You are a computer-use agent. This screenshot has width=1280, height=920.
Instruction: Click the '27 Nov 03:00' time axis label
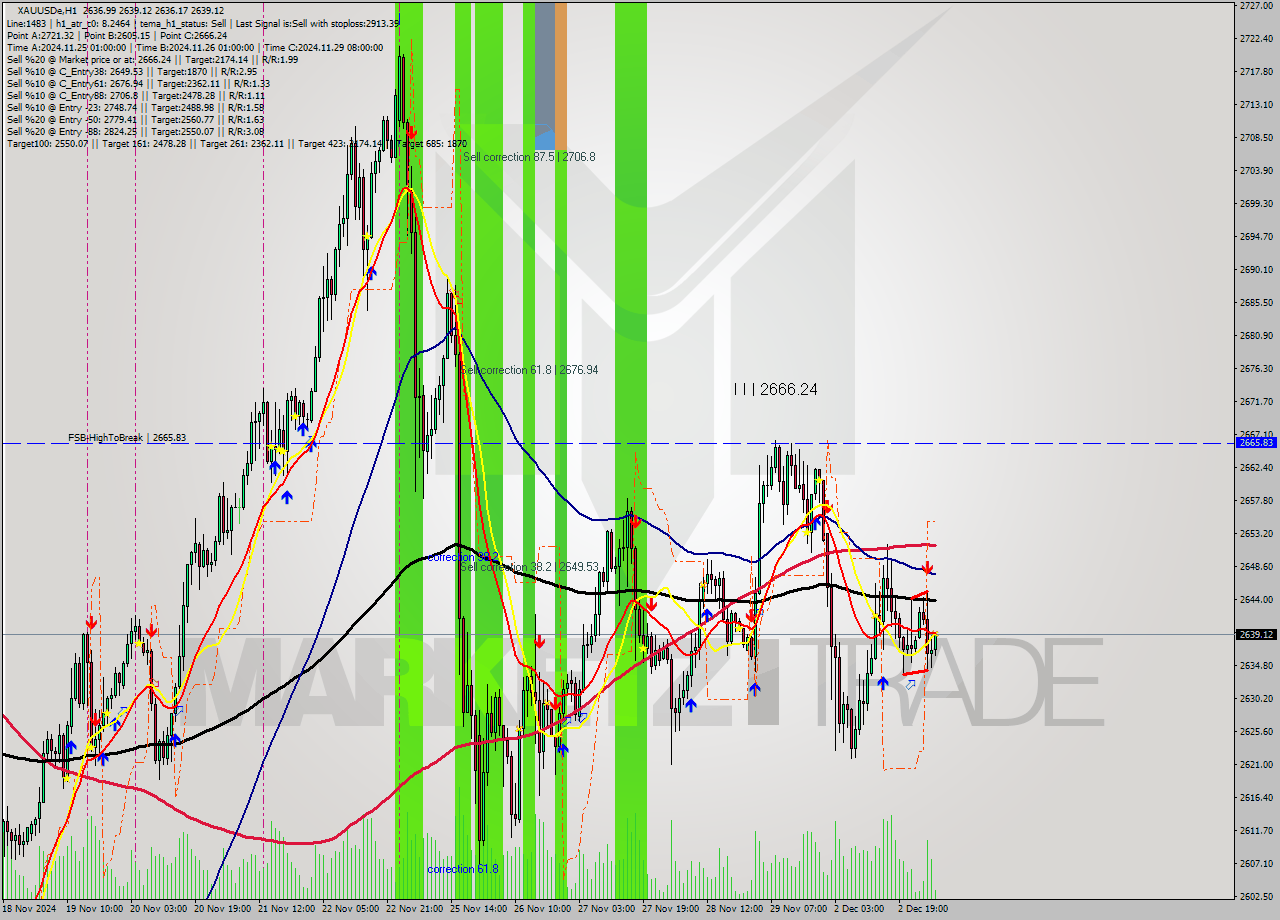pos(606,909)
